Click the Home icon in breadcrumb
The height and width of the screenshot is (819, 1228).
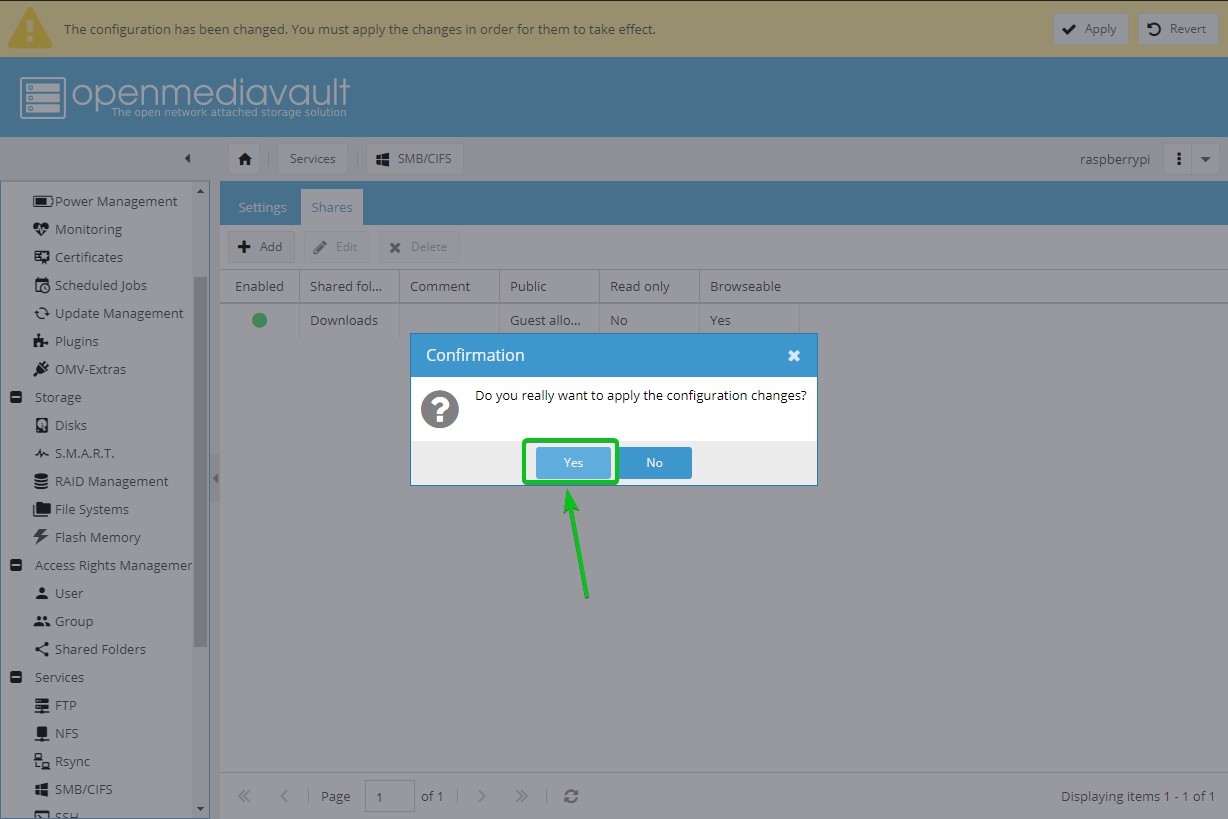coord(245,159)
